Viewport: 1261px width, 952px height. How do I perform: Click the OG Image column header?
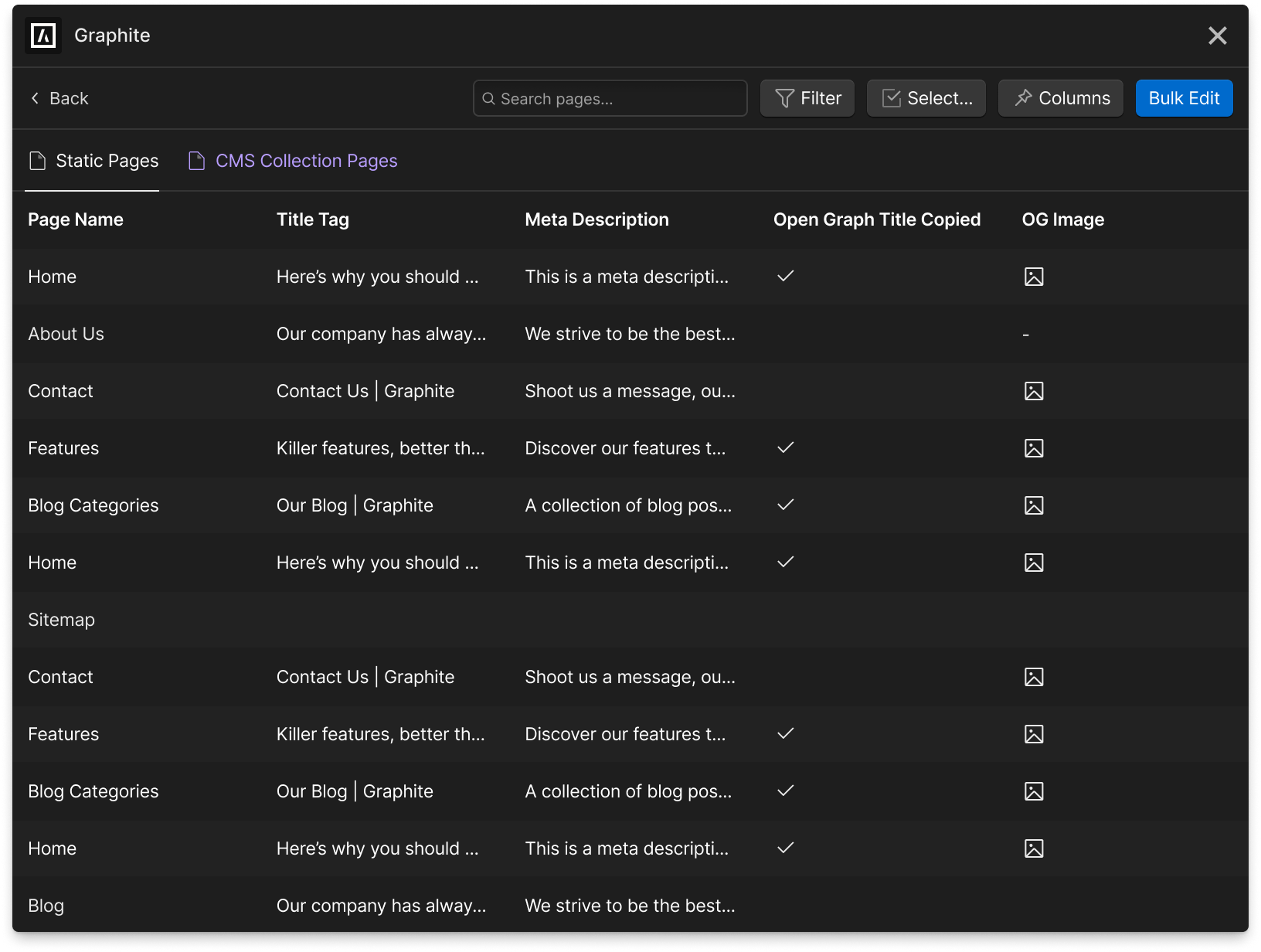point(1063,219)
